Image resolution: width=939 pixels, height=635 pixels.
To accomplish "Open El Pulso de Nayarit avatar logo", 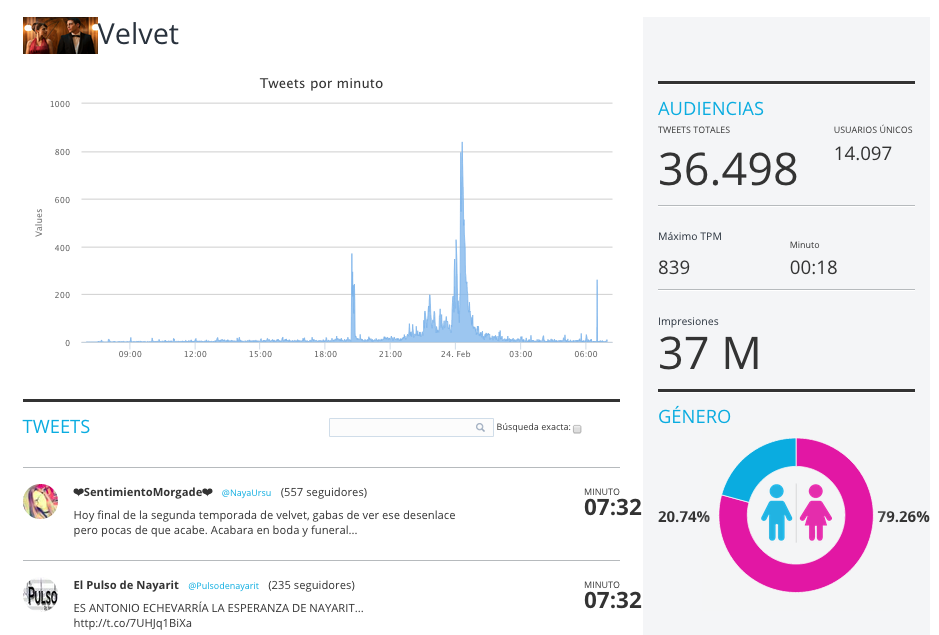I will (x=41, y=595).
